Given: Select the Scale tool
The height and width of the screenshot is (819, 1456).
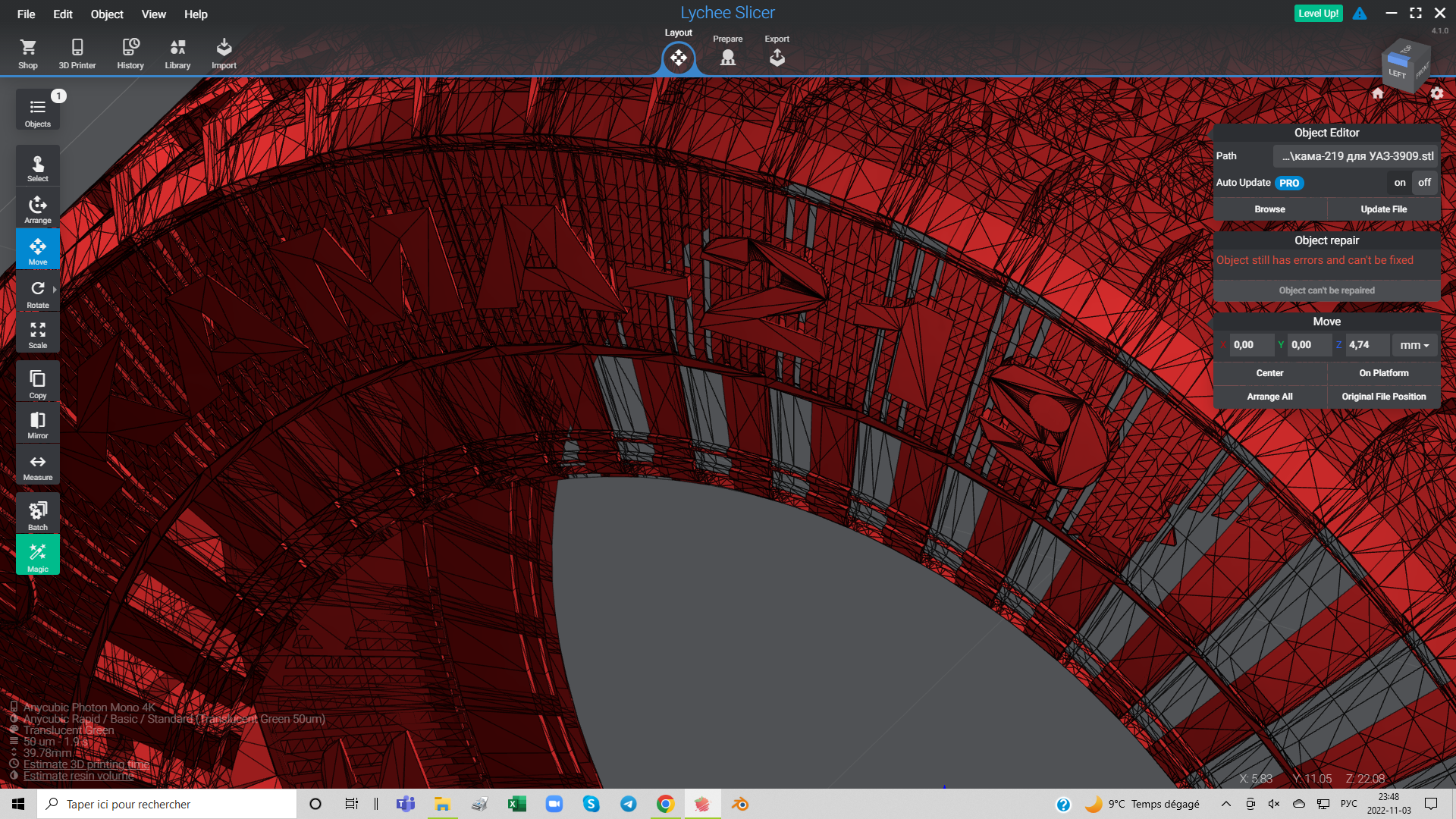Looking at the screenshot, I should point(37,334).
